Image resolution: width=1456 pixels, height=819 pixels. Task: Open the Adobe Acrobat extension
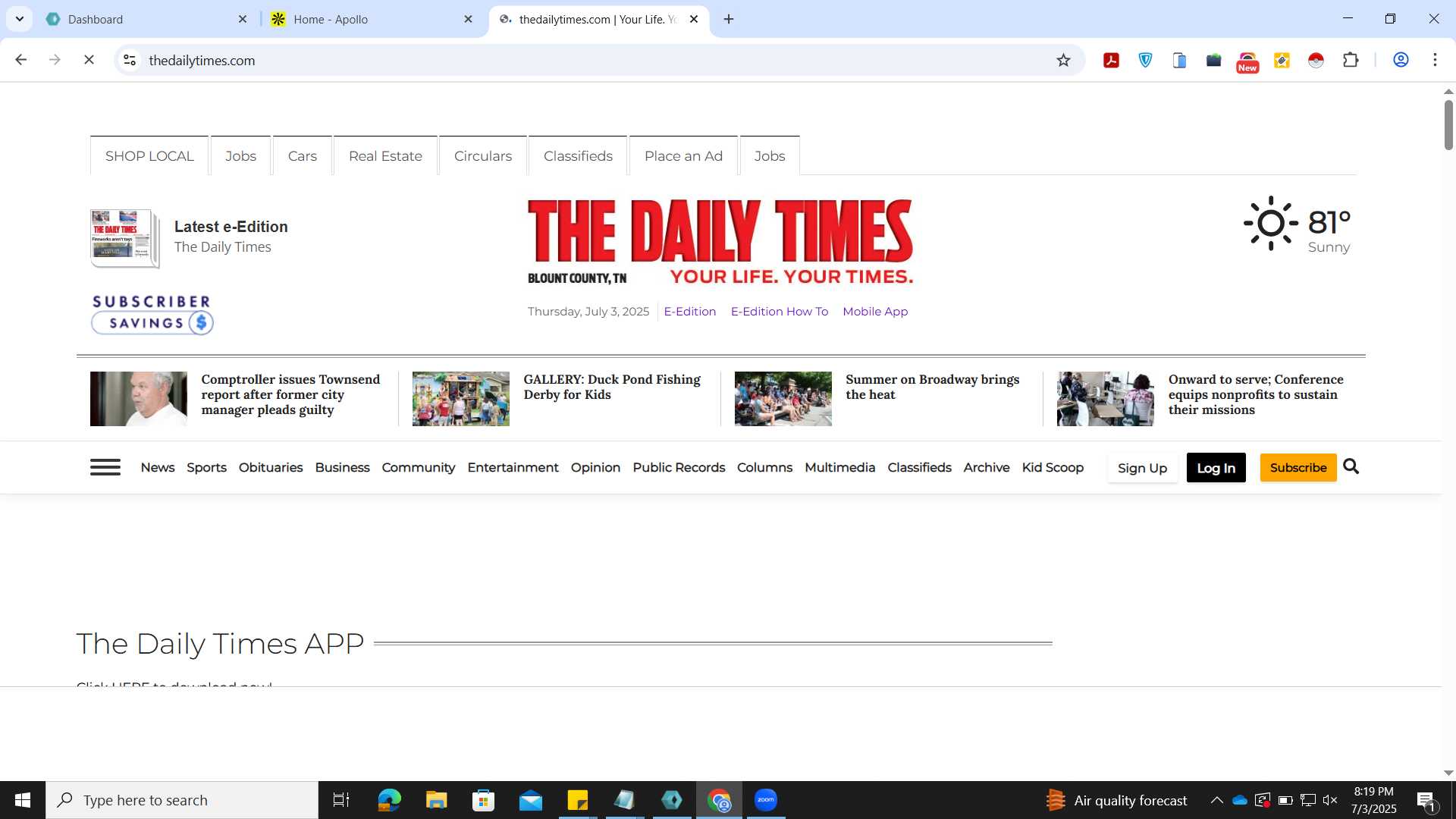click(x=1111, y=61)
